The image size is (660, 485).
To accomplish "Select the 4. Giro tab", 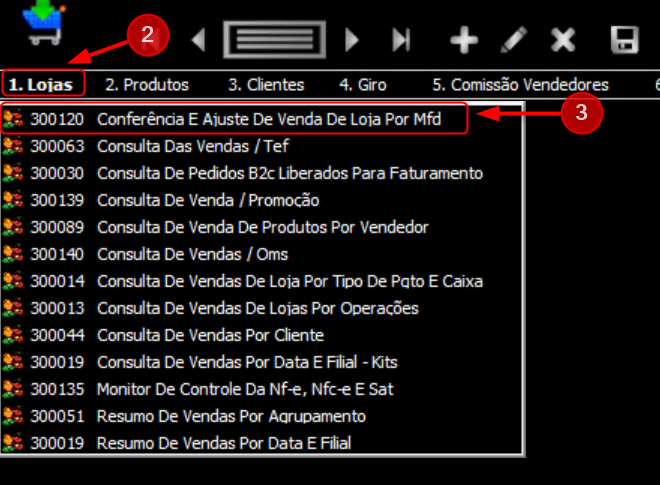I will point(363,85).
